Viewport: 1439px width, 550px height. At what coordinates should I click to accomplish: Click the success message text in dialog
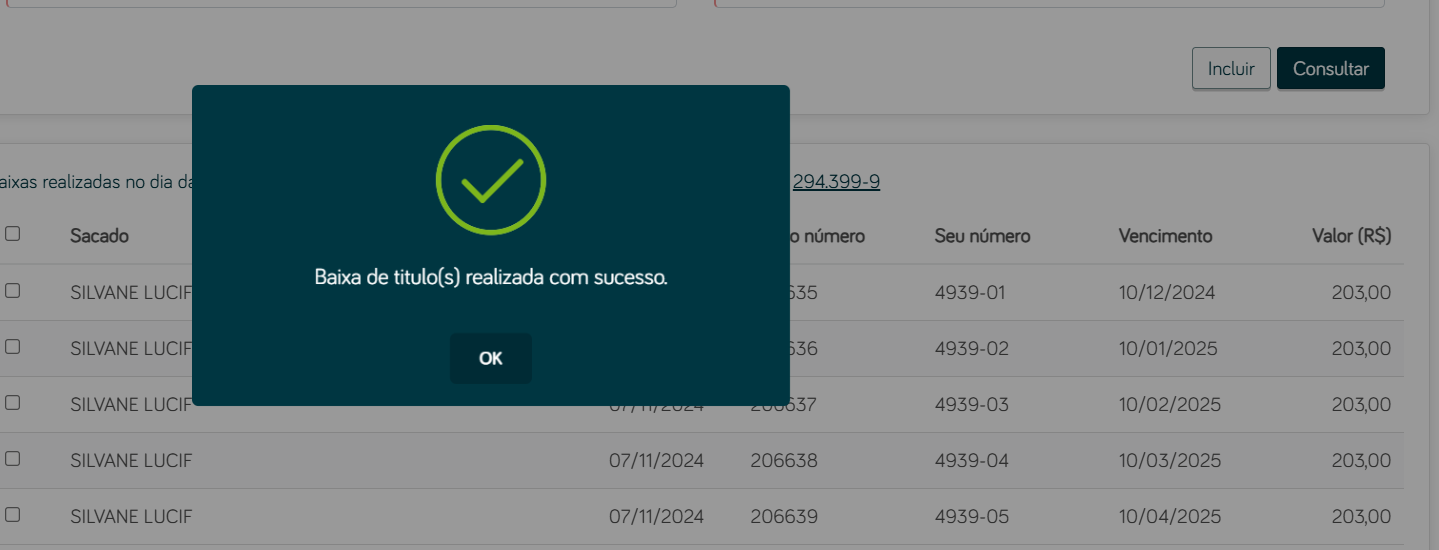[x=491, y=277]
